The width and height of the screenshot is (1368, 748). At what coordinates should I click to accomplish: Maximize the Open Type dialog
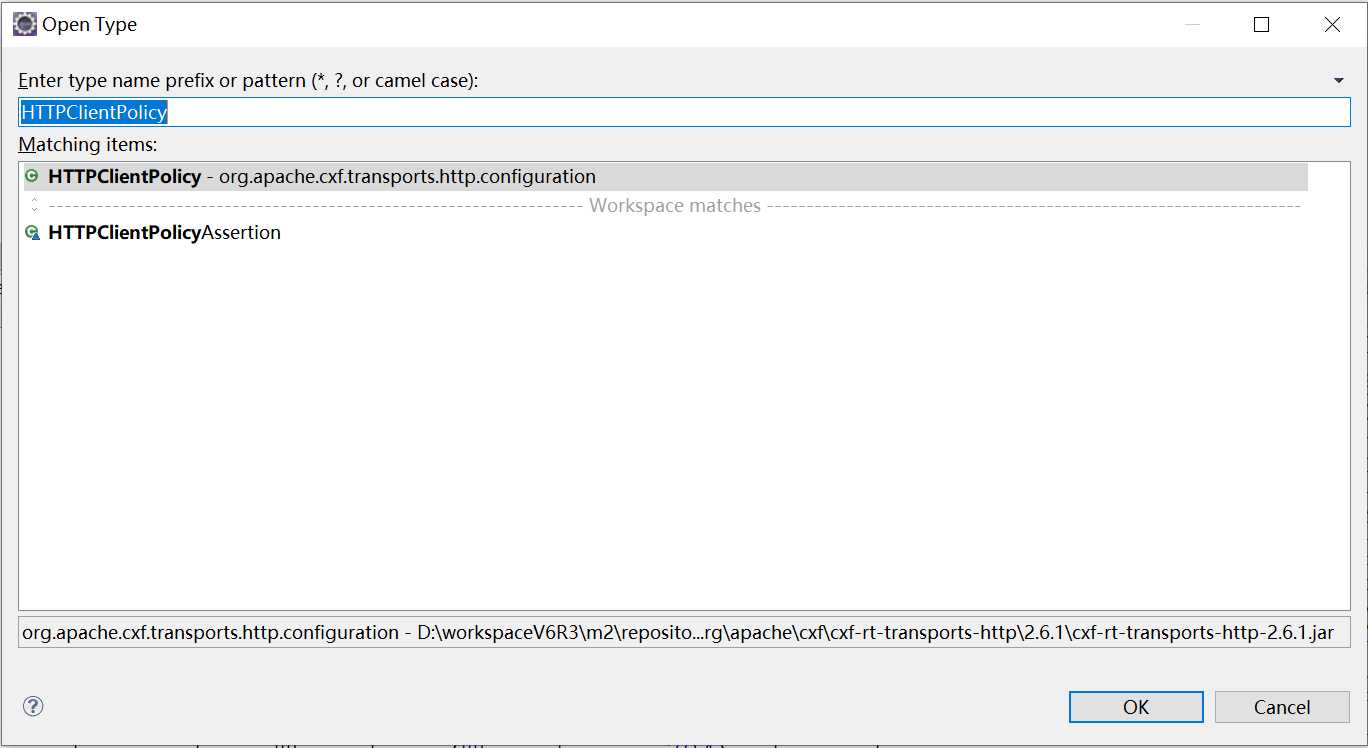[x=1262, y=25]
